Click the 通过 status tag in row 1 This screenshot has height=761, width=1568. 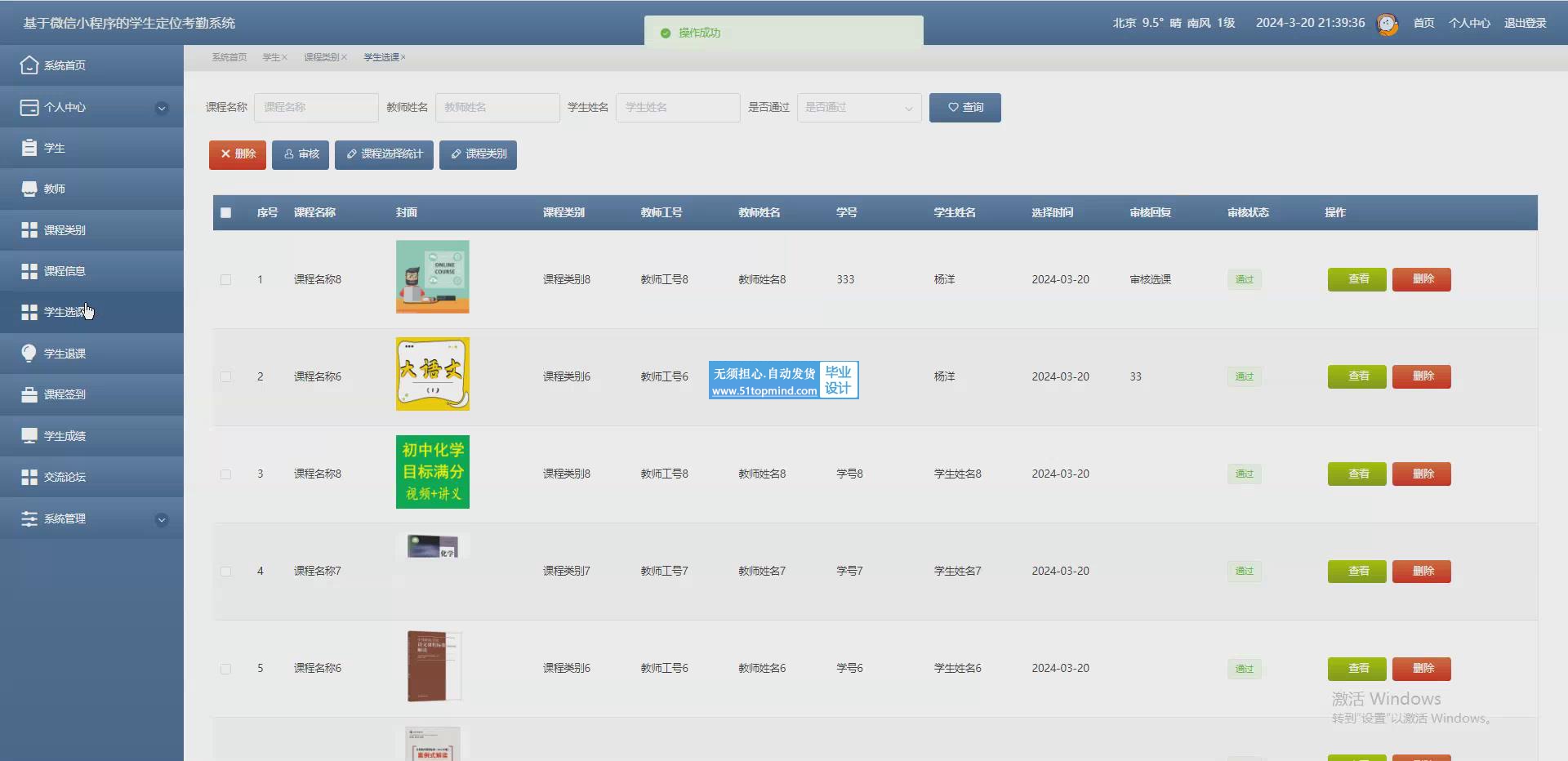pyautogui.click(x=1245, y=279)
